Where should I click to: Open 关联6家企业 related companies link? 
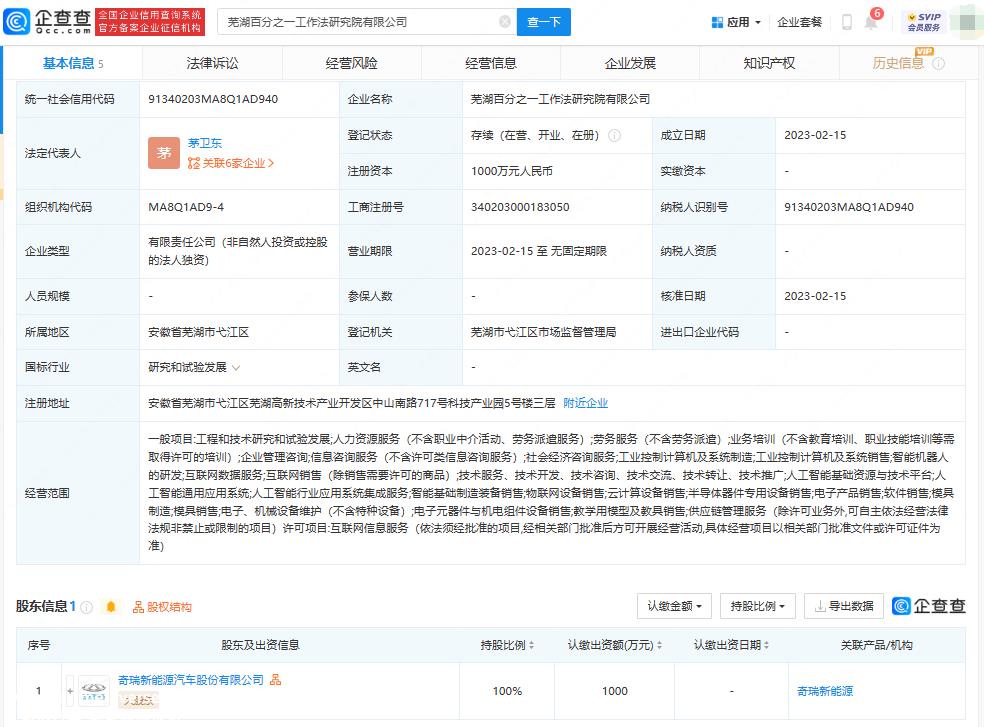[x=231, y=163]
